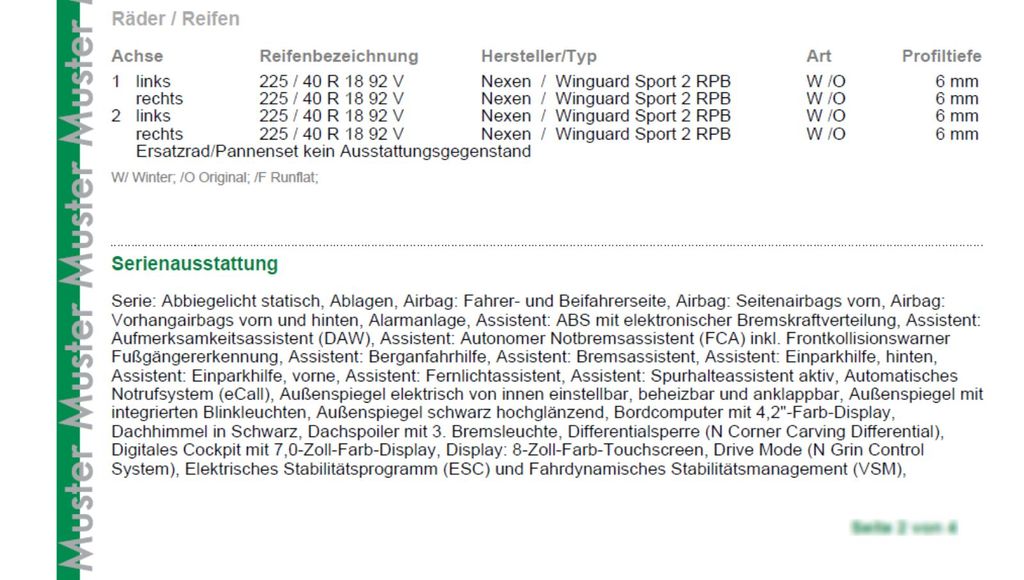Click tire size in the first table row

tap(331, 81)
